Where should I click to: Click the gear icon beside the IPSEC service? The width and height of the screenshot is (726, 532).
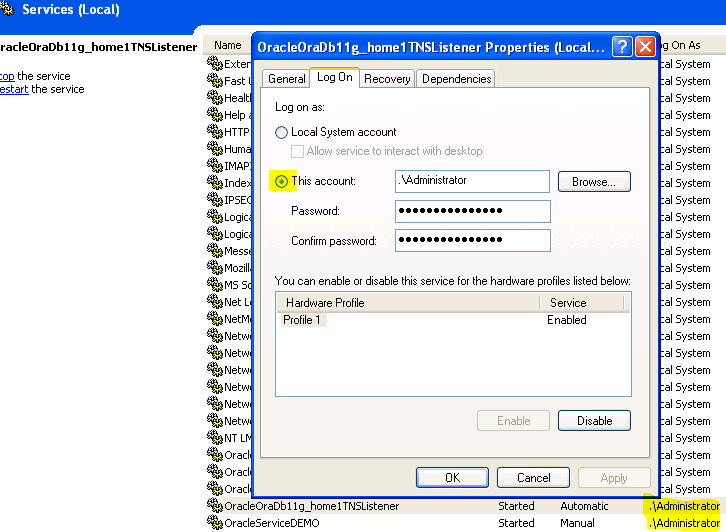click(x=215, y=200)
